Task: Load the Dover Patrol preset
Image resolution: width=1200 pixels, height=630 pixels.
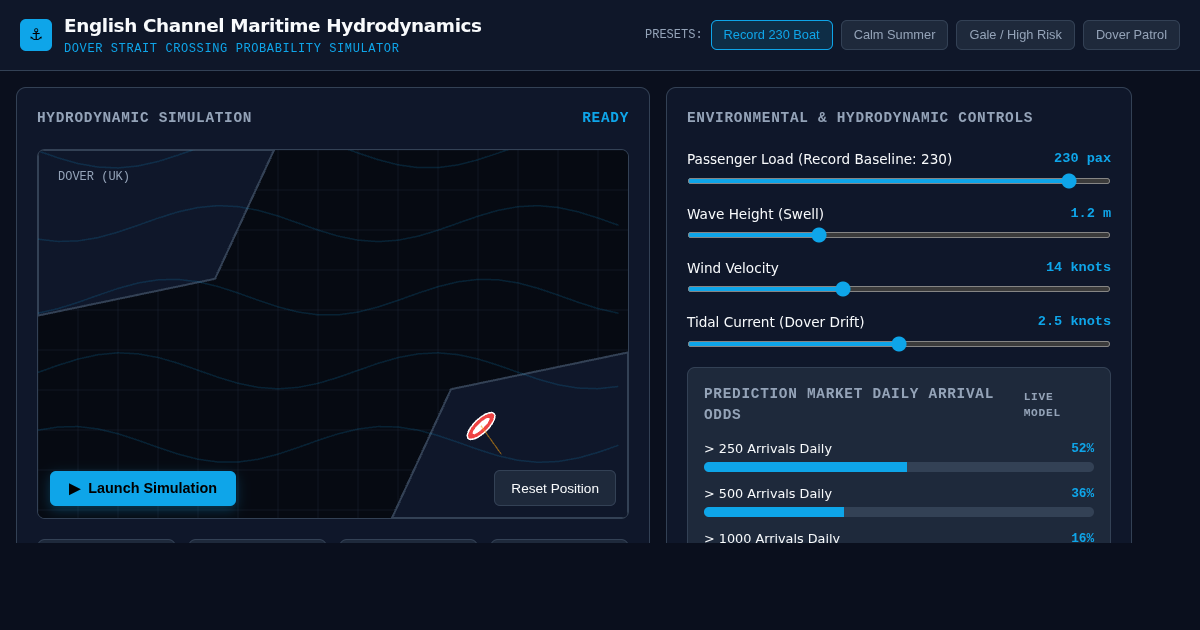Action: [1131, 35]
